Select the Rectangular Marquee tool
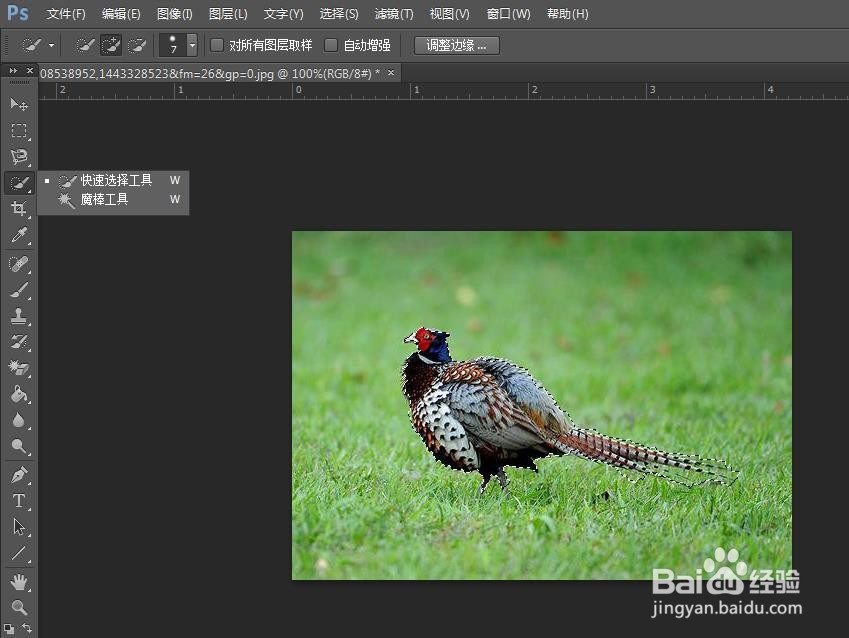The height and width of the screenshot is (638, 849). point(19,131)
